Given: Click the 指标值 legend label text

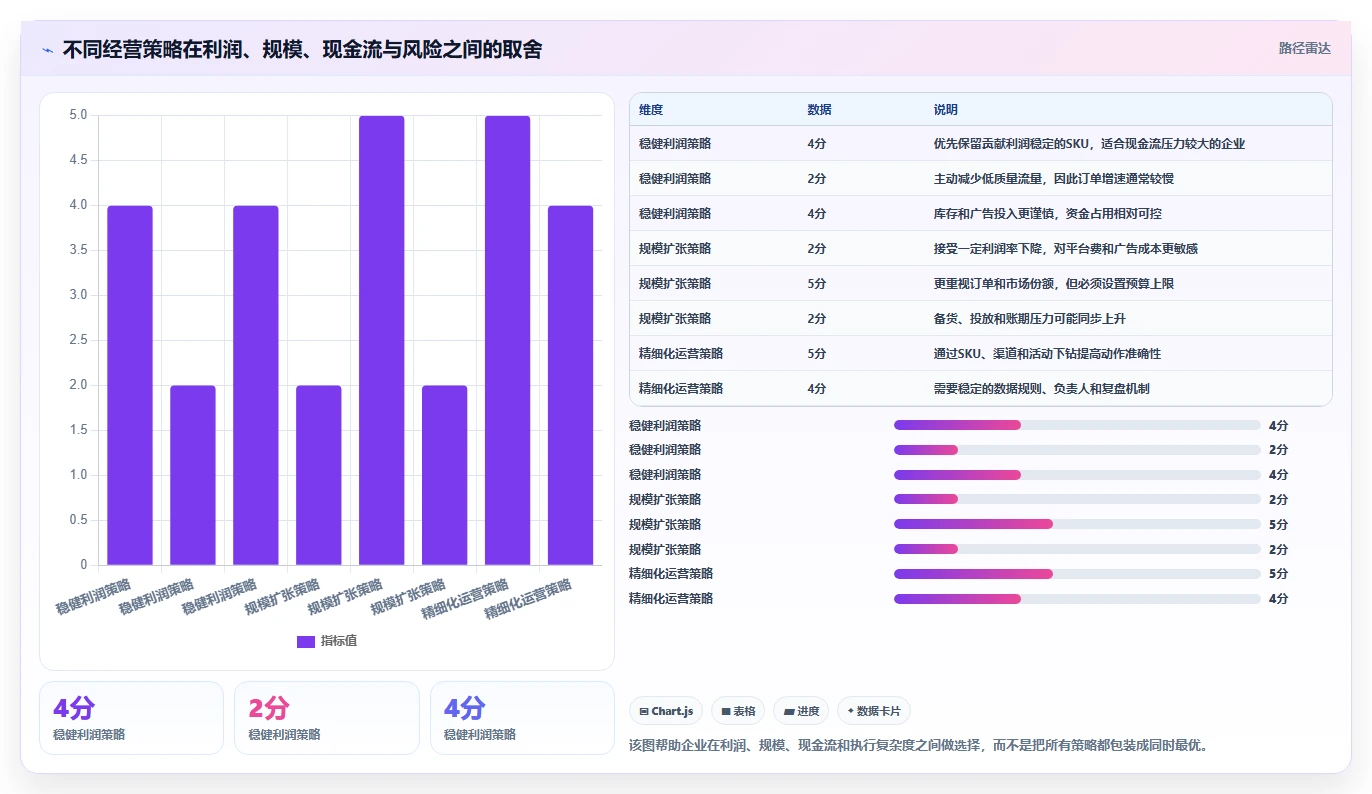Looking at the screenshot, I should (x=338, y=641).
